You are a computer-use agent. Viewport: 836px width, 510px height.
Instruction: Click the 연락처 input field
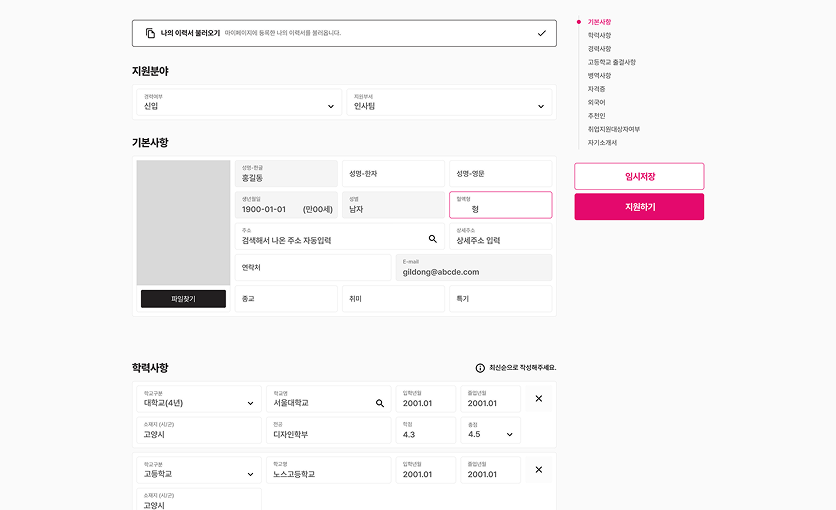(313, 268)
